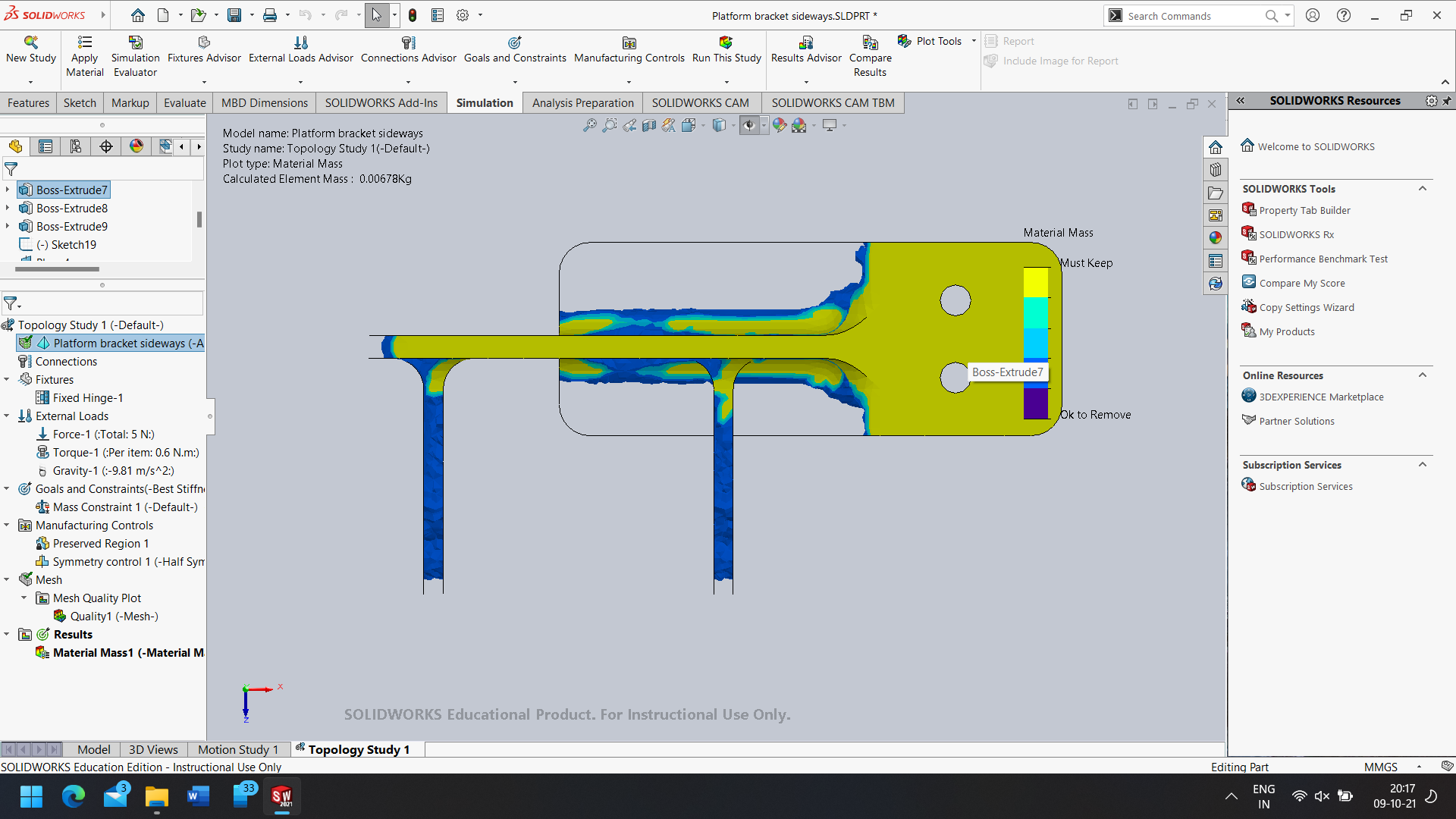Open the External Loads Advisor
The height and width of the screenshot is (819, 1456).
pyautogui.click(x=301, y=50)
